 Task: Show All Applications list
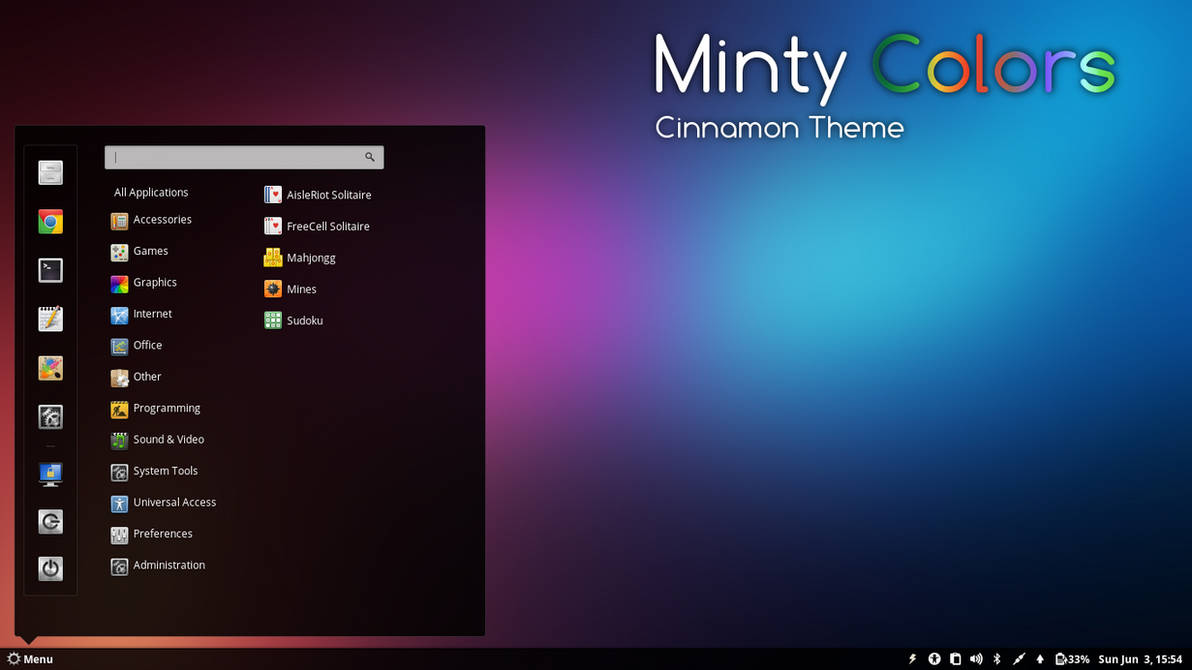click(151, 192)
